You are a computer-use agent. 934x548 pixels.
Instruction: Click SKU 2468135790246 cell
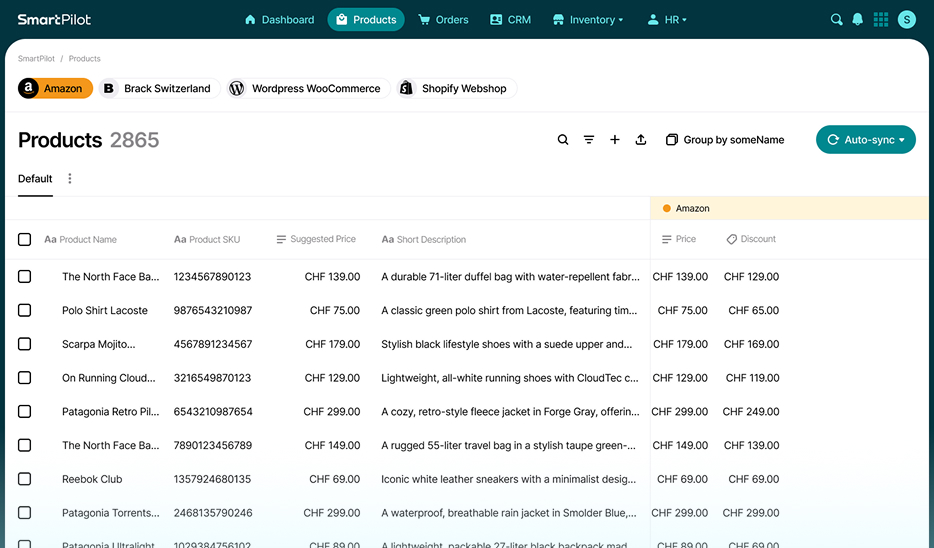click(x=213, y=513)
